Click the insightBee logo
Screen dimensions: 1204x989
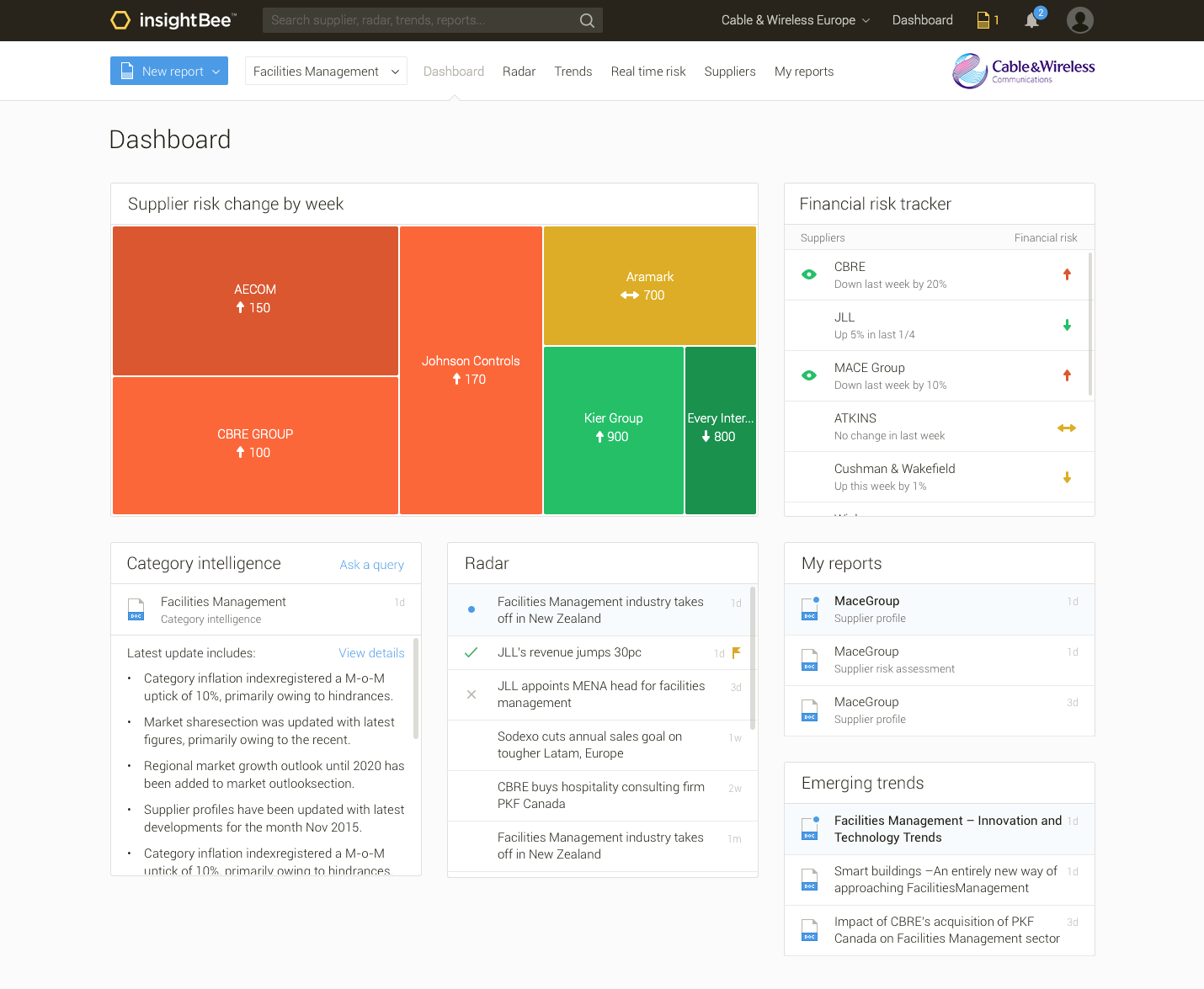coord(173,20)
